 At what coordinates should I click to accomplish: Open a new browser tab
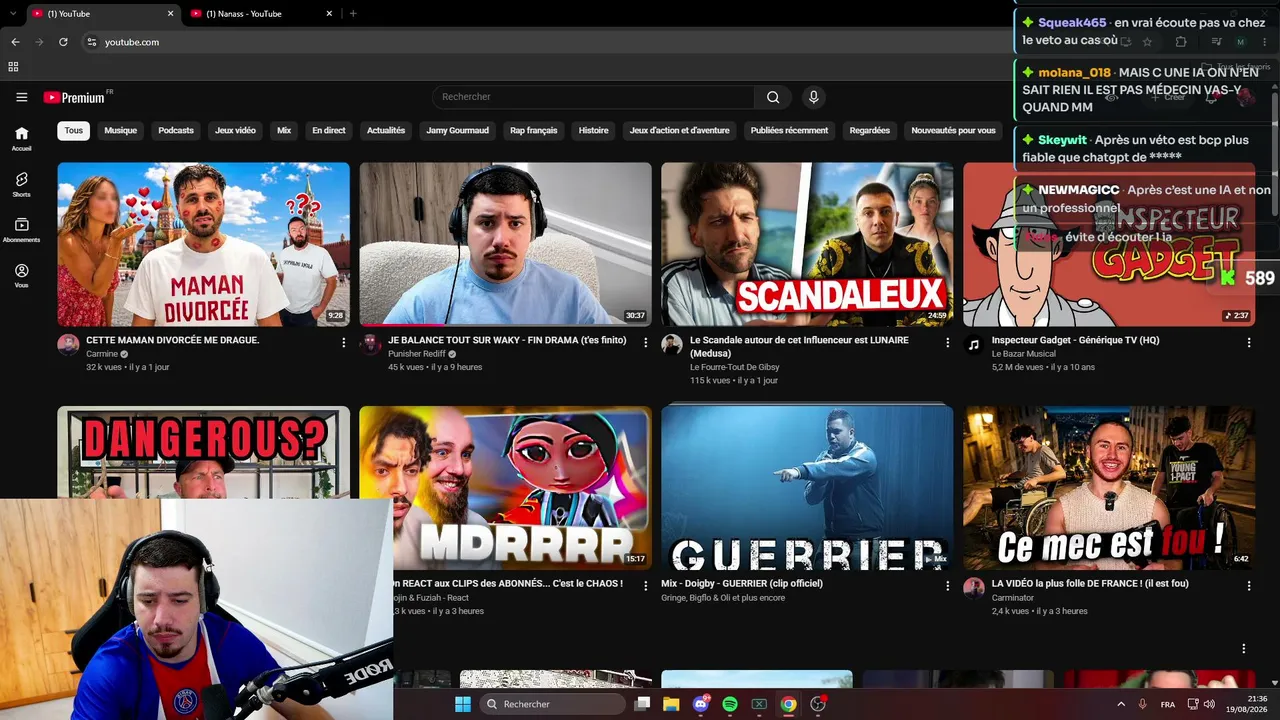tap(353, 14)
